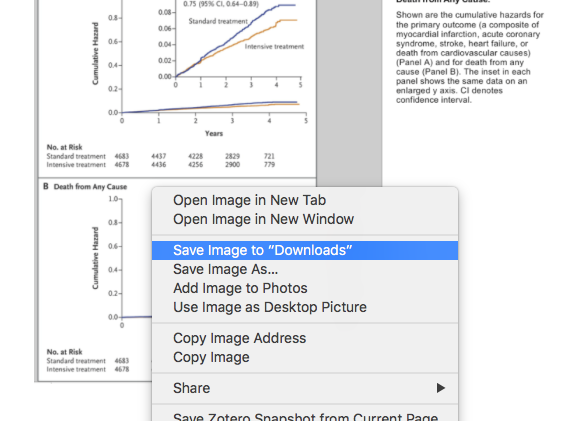Choose Copy Image Address entry
565x421 pixels.
pos(305,338)
